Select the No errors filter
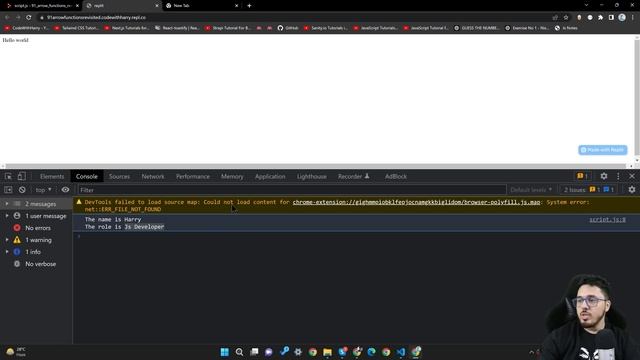Screen dimensions: 640x360 point(36,228)
